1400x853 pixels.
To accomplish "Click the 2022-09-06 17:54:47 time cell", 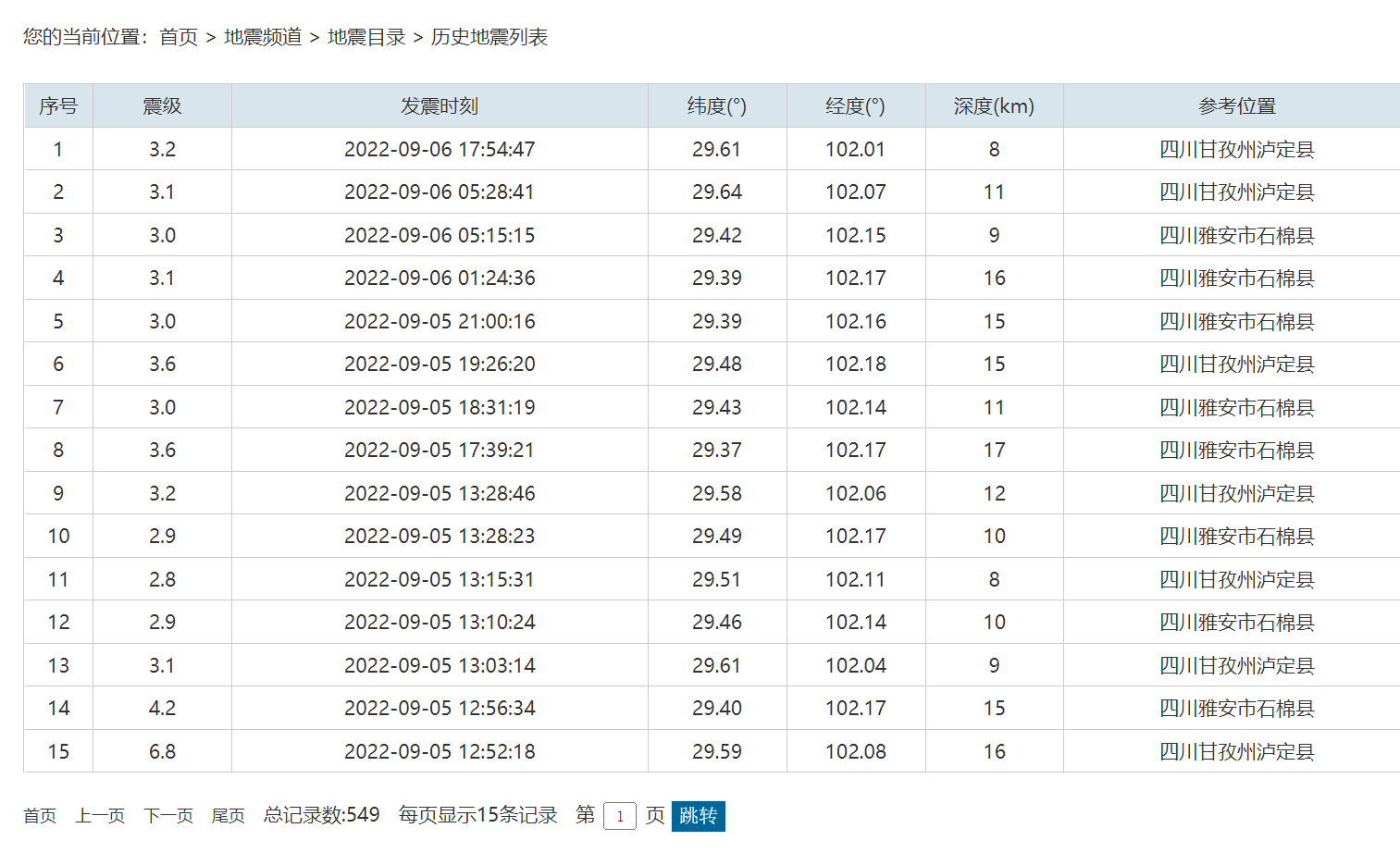I will coord(440,149).
